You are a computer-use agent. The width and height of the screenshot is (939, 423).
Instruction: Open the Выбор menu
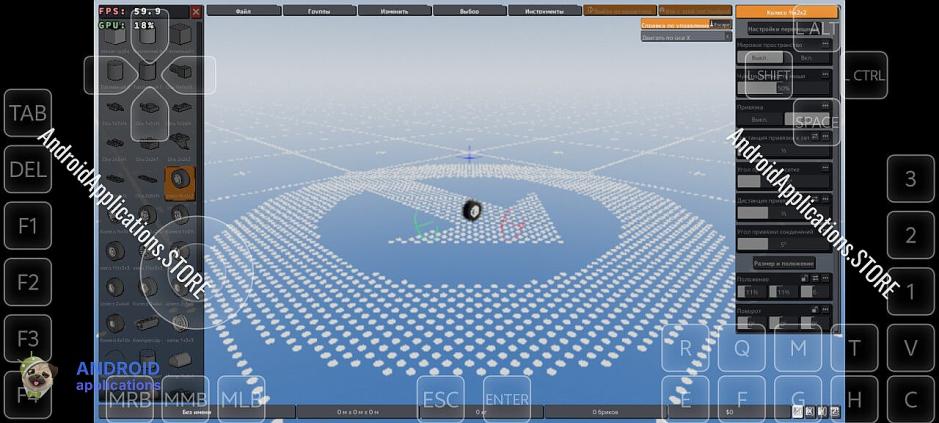(x=470, y=11)
